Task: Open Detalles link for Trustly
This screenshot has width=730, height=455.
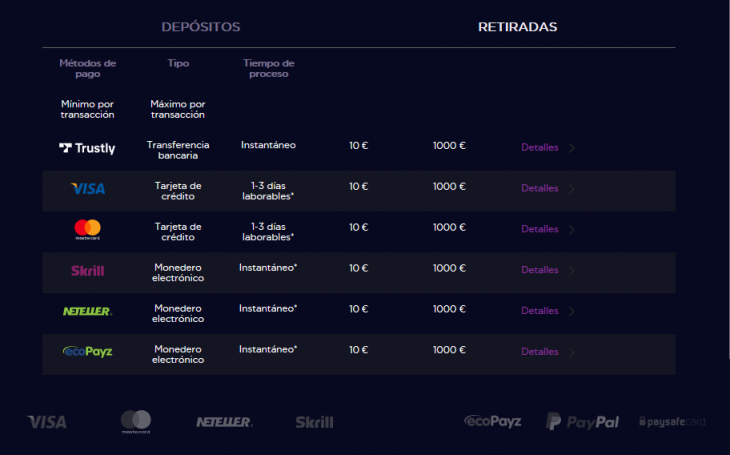Action: pos(540,148)
